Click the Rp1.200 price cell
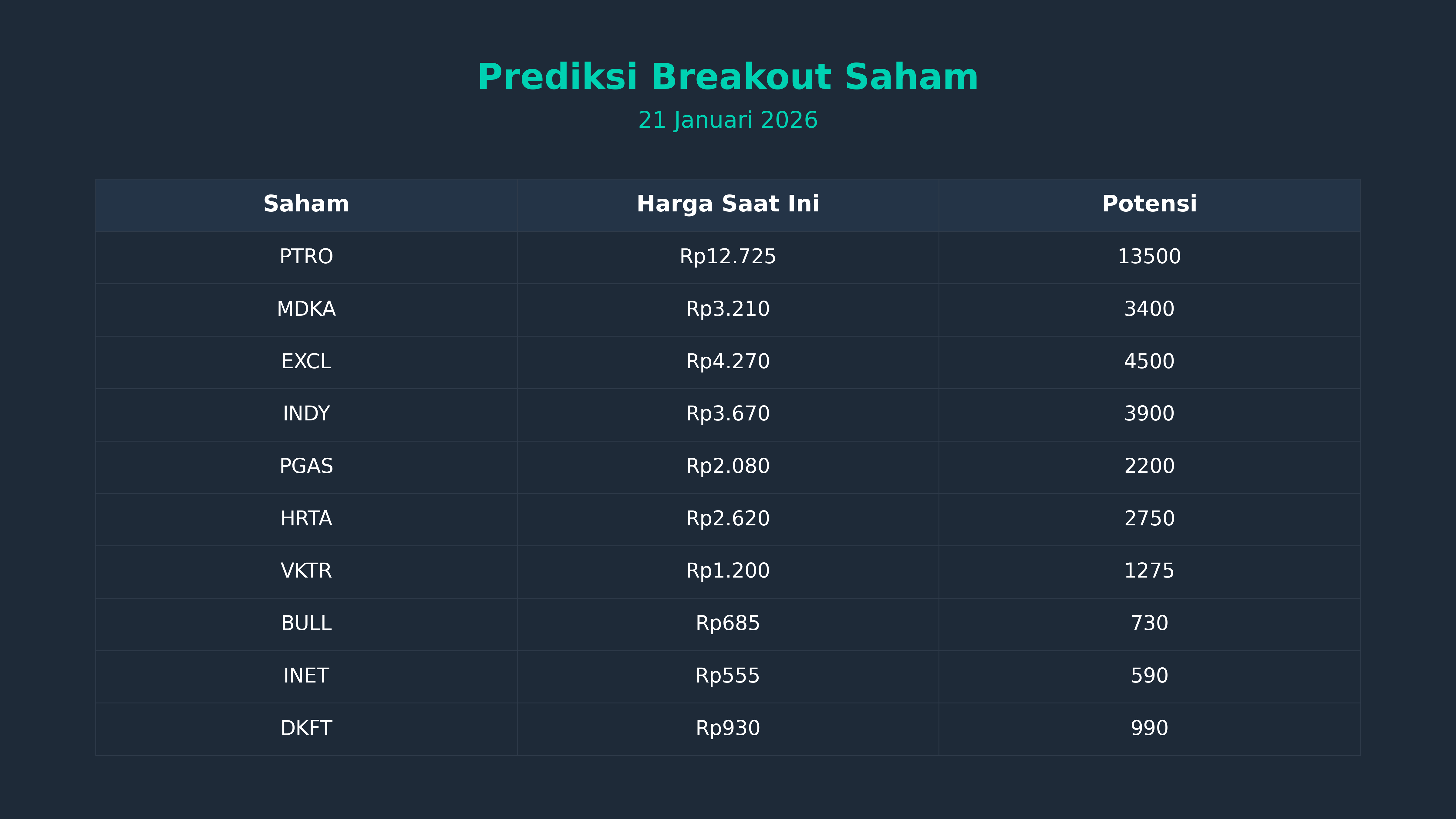This screenshot has width=1456, height=819. coord(727,571)
